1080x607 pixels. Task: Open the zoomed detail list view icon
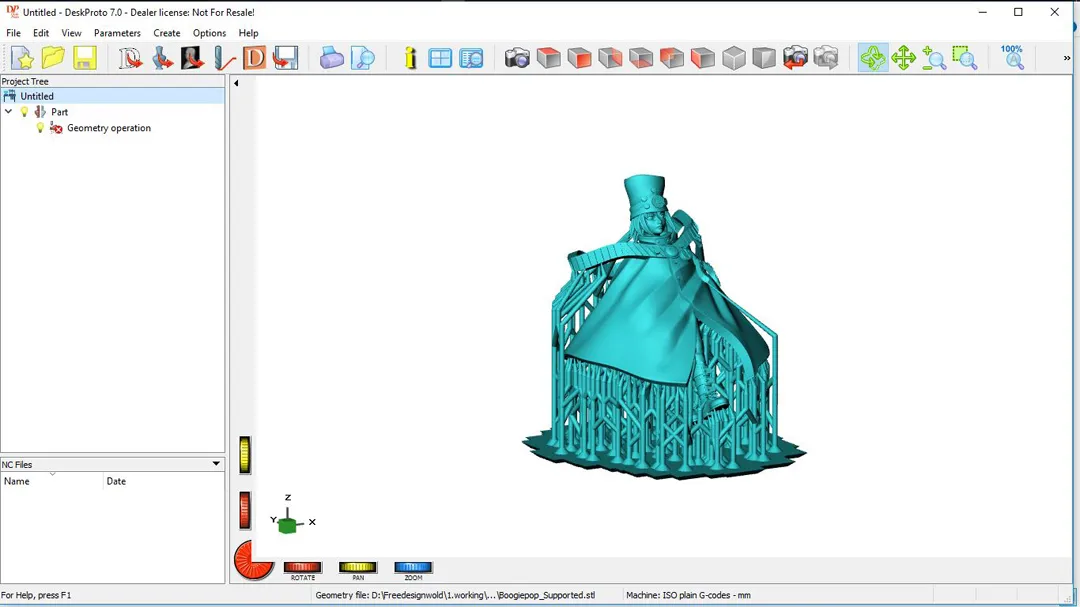(471, 58)
